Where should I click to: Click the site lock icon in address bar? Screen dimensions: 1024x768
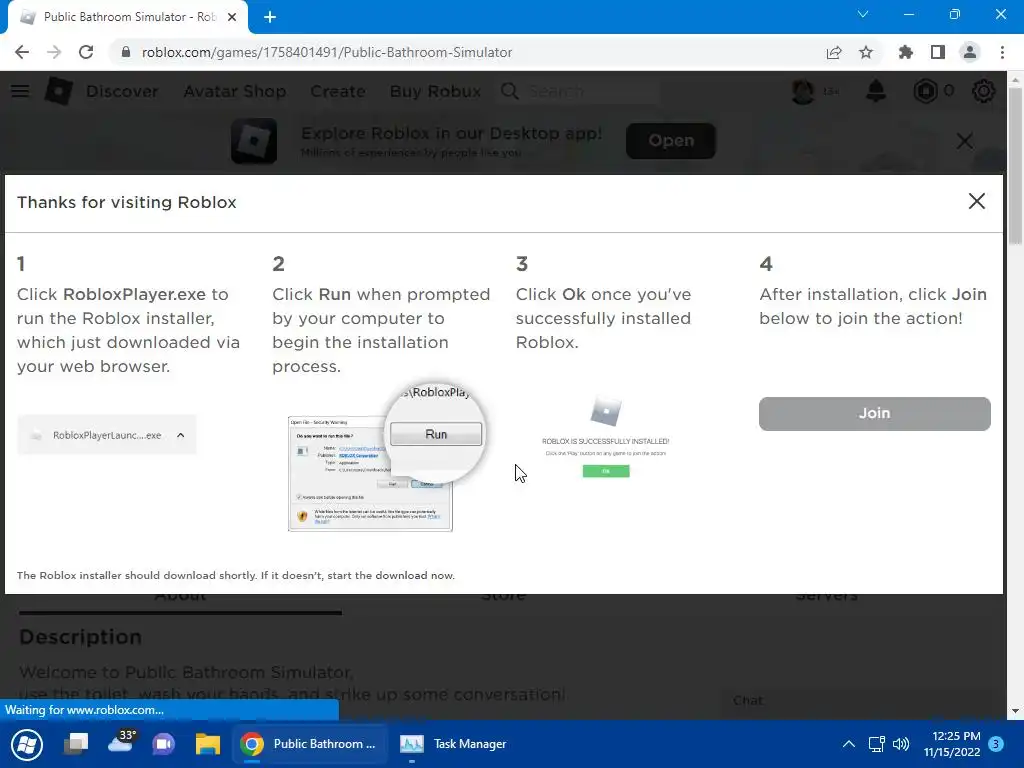click(126, 52)
